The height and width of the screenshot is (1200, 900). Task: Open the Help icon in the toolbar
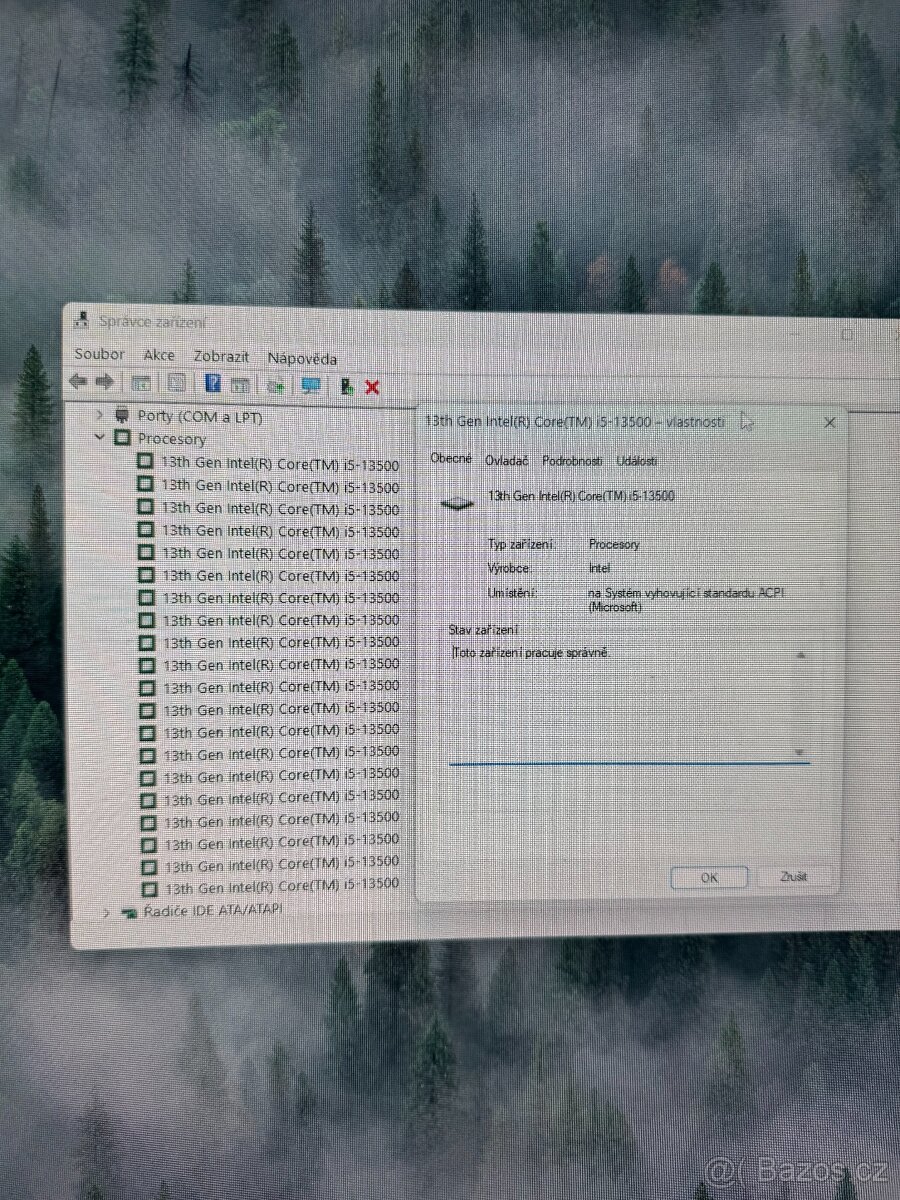pos(211,383)
